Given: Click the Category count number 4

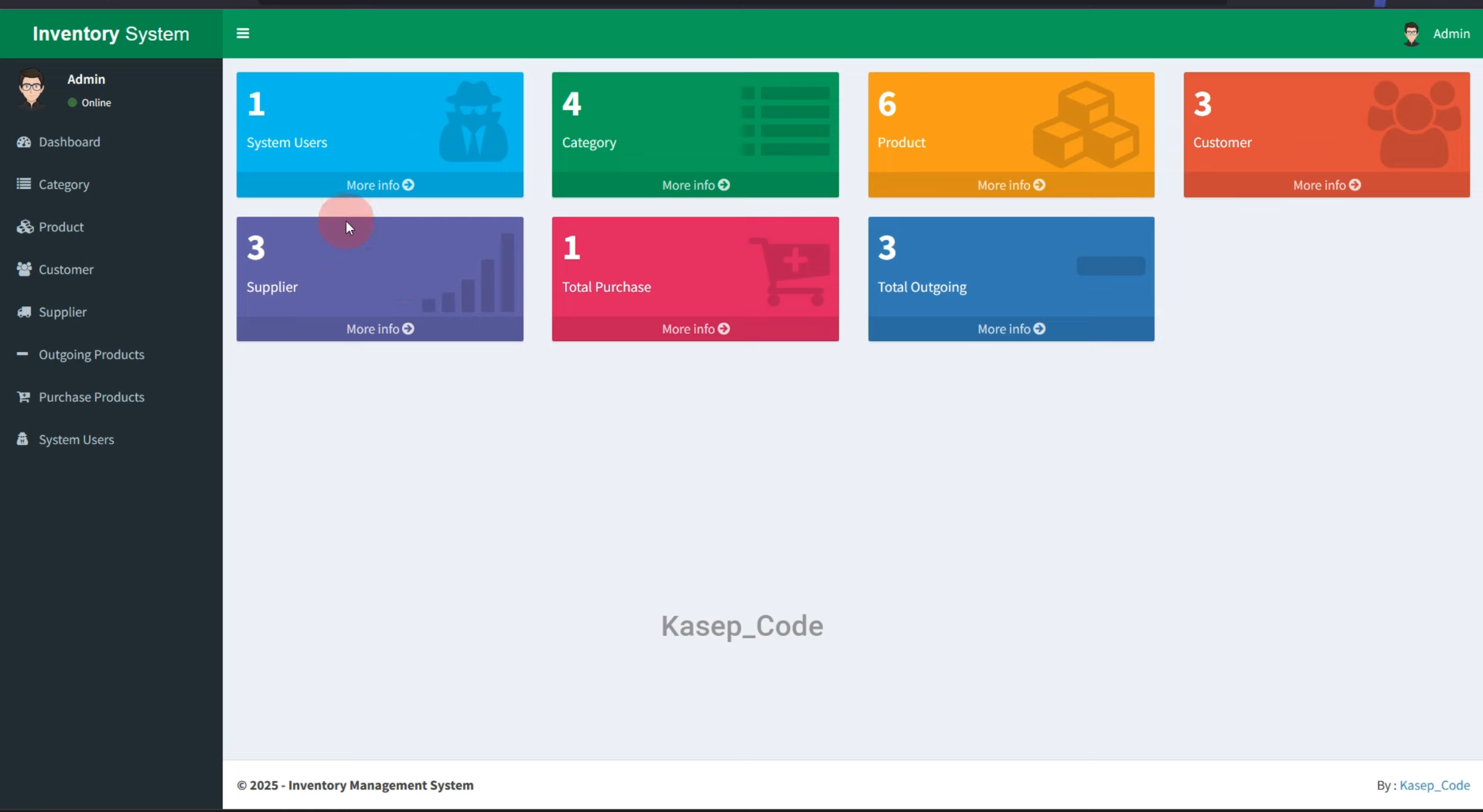Looking at the screenshot, I should (x=571, y=104).
